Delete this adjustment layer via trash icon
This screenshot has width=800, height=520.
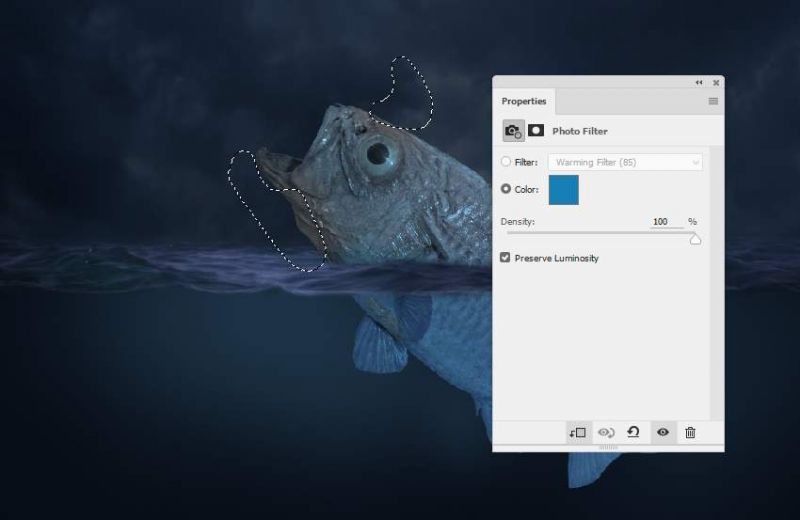690,433
